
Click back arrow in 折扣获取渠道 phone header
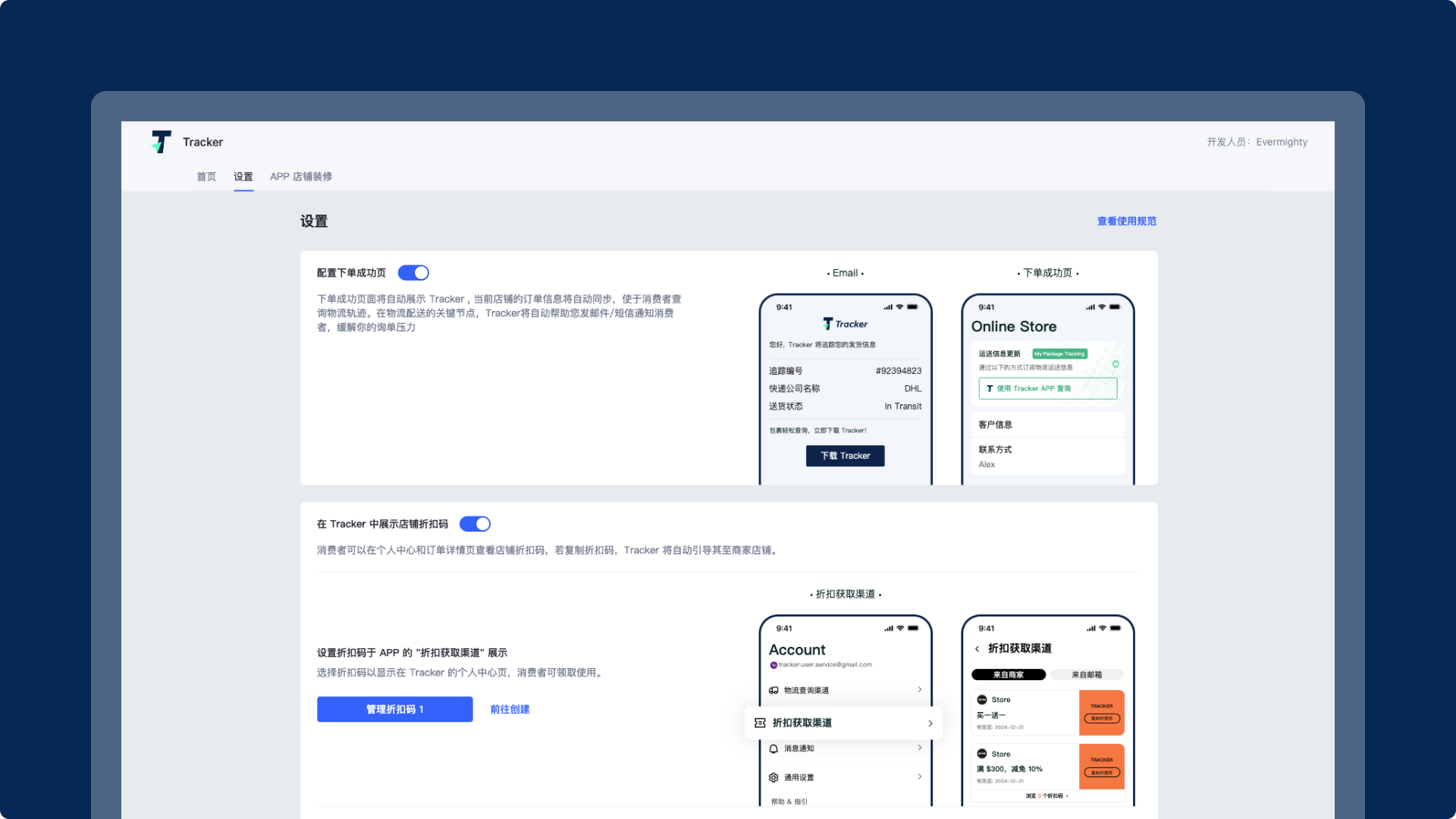(977, 648)
